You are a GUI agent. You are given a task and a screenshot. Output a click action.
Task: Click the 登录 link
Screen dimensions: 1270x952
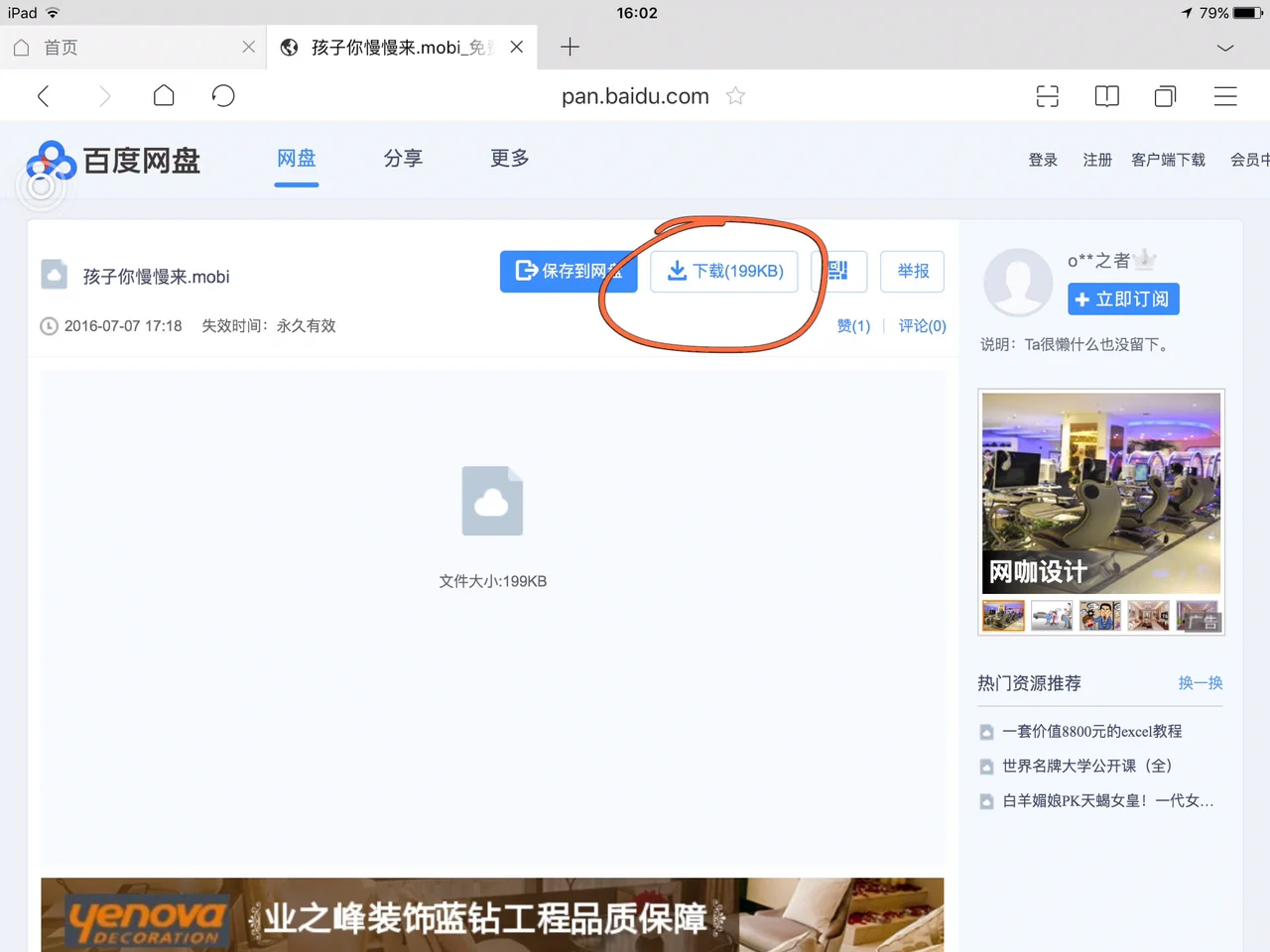point(1043,160)
